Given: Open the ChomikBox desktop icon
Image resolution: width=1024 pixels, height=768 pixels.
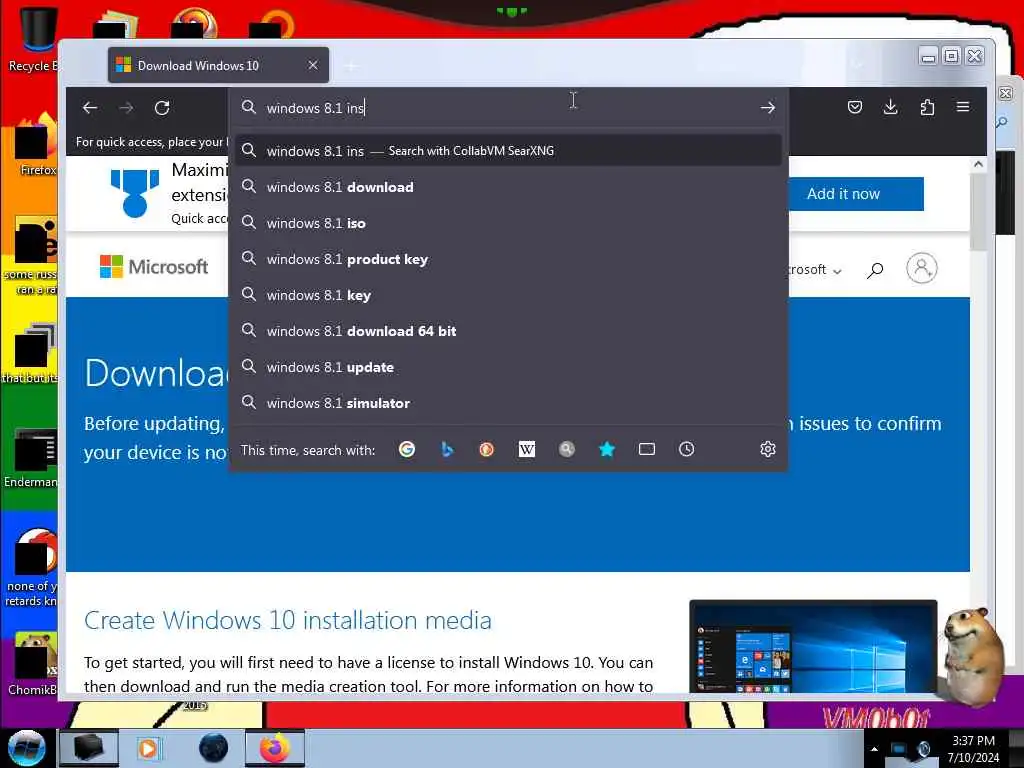Looking at the screenshot, I should coord(33,663).
